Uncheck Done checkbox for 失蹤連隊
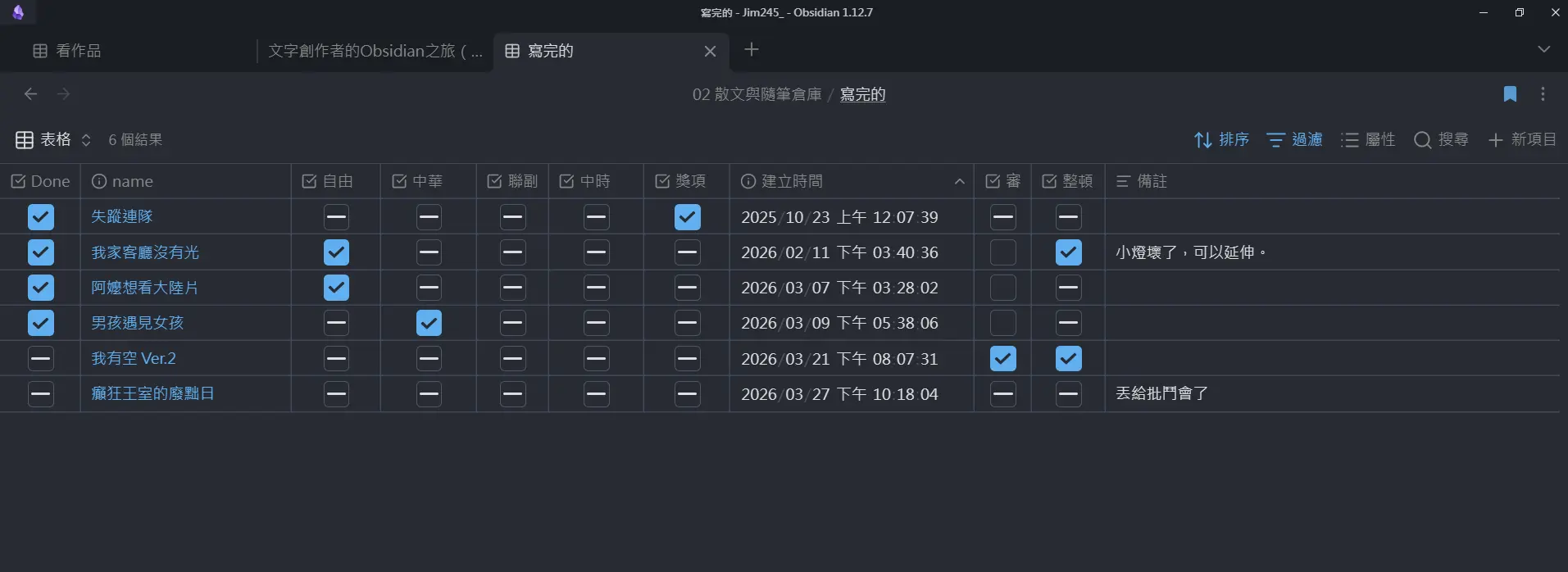The width and height of the screenshot is (1568, 572). [41, 217]
